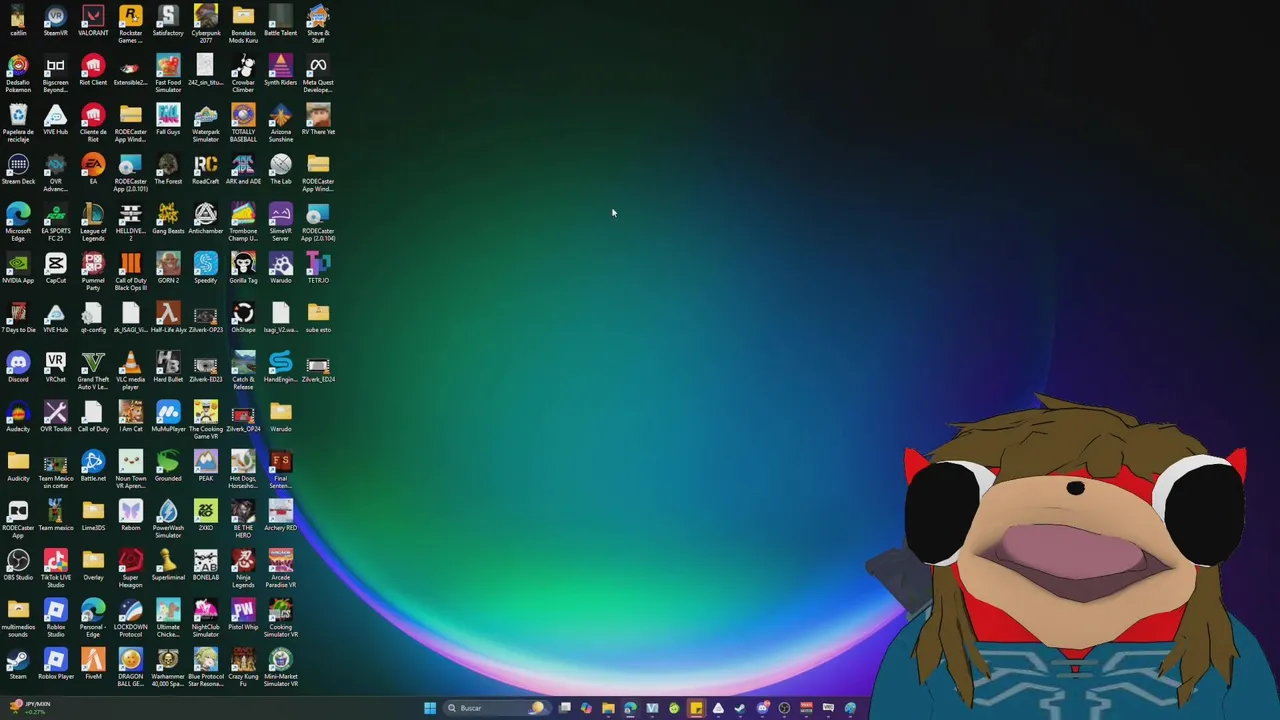
Task: Select the Superliminal icon
Action: tap(168, 565)
